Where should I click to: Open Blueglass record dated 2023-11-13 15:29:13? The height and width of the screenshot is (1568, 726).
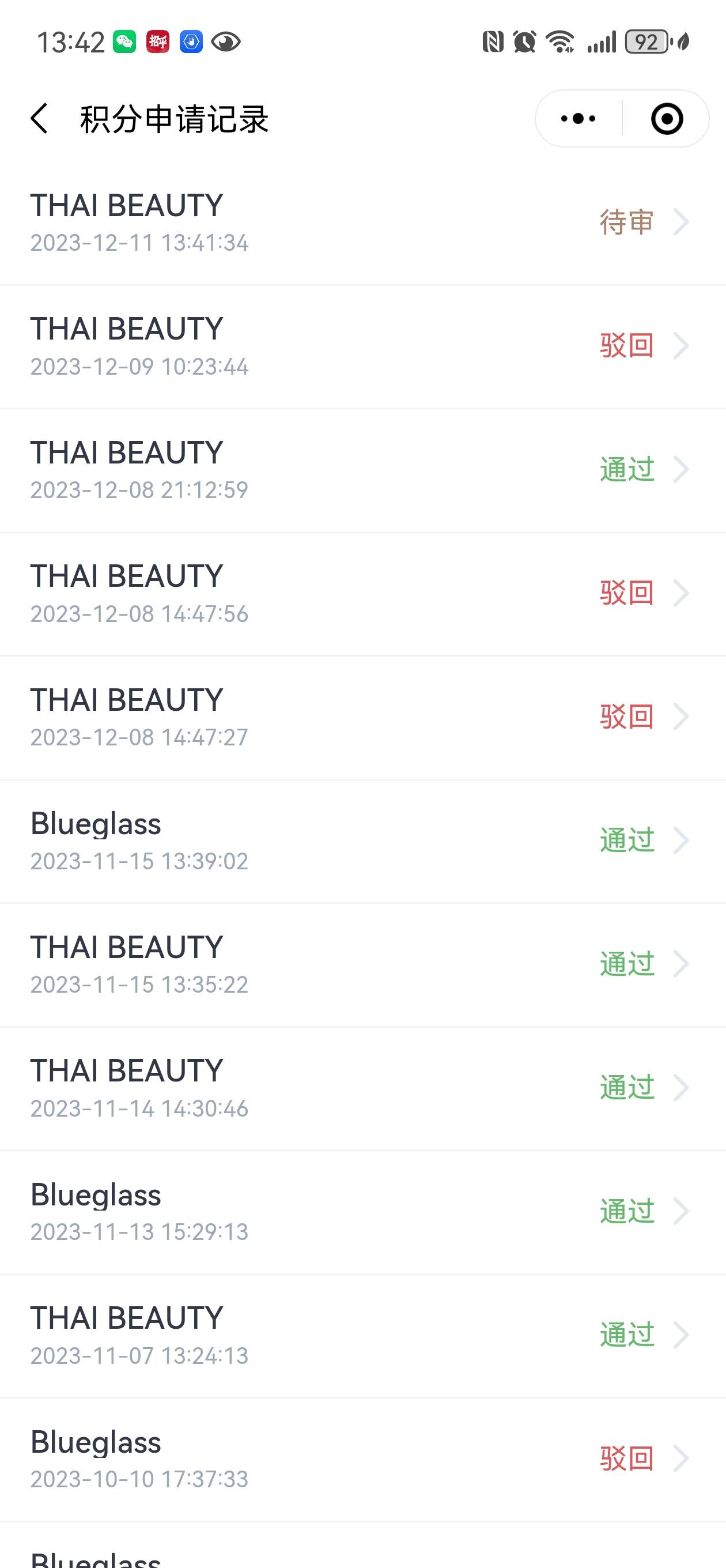362,1211
